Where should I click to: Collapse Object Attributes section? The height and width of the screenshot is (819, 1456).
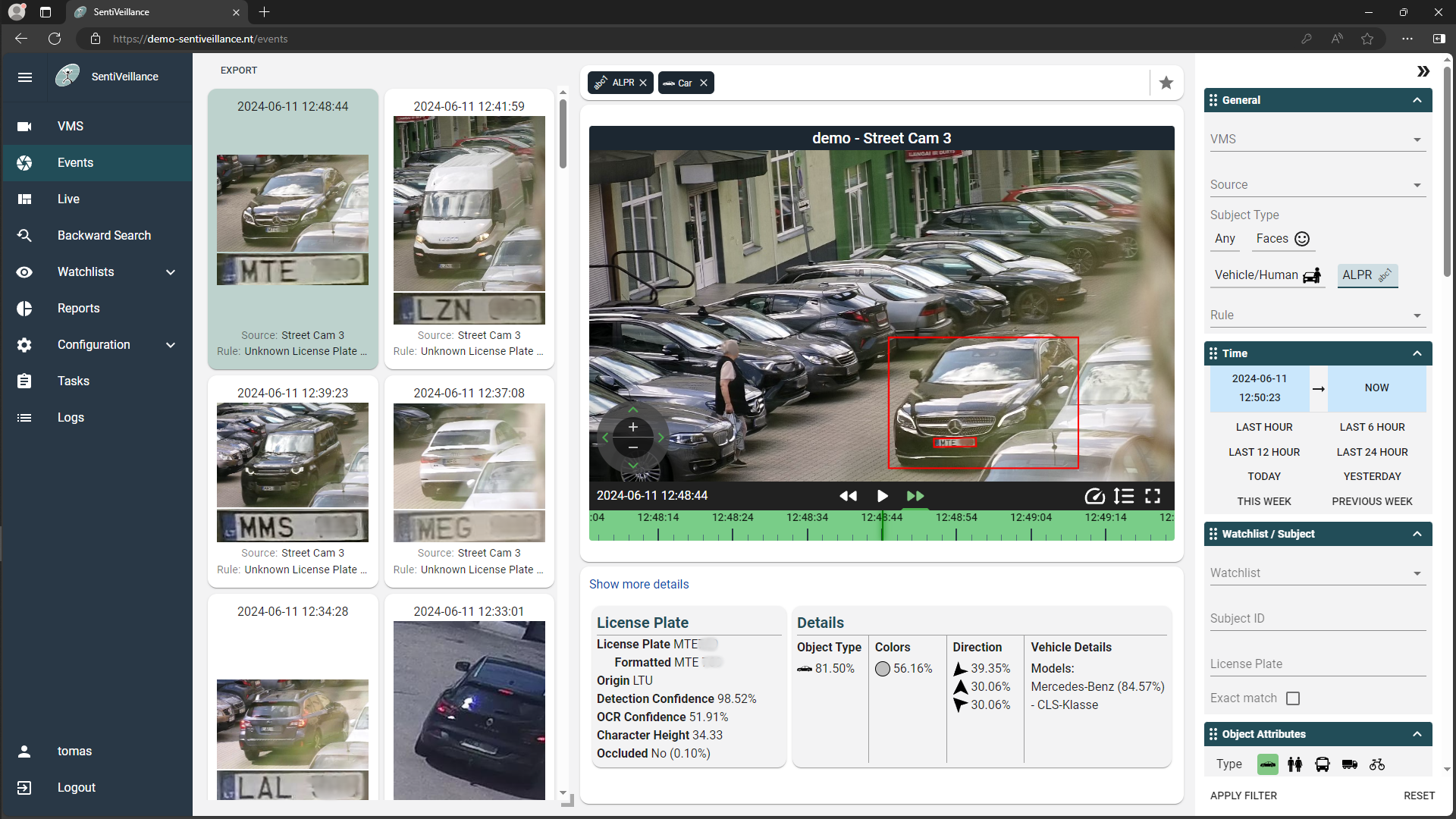[1417, 734]
